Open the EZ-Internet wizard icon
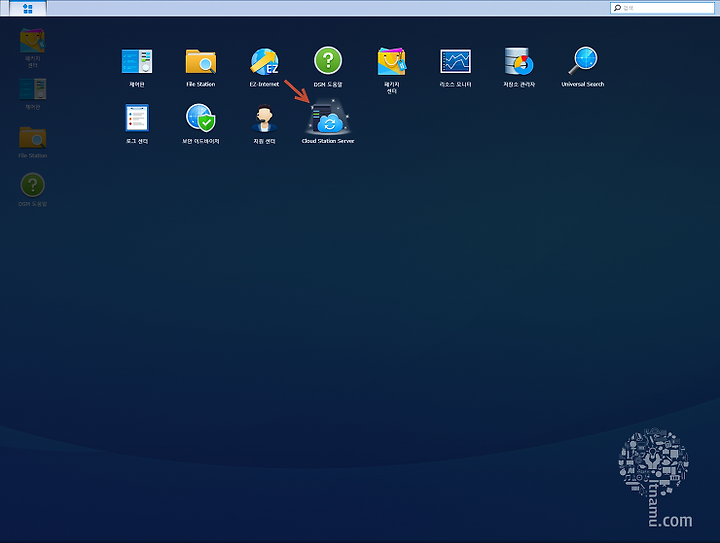Screen dimensions: 720x543 coord(264,62)
